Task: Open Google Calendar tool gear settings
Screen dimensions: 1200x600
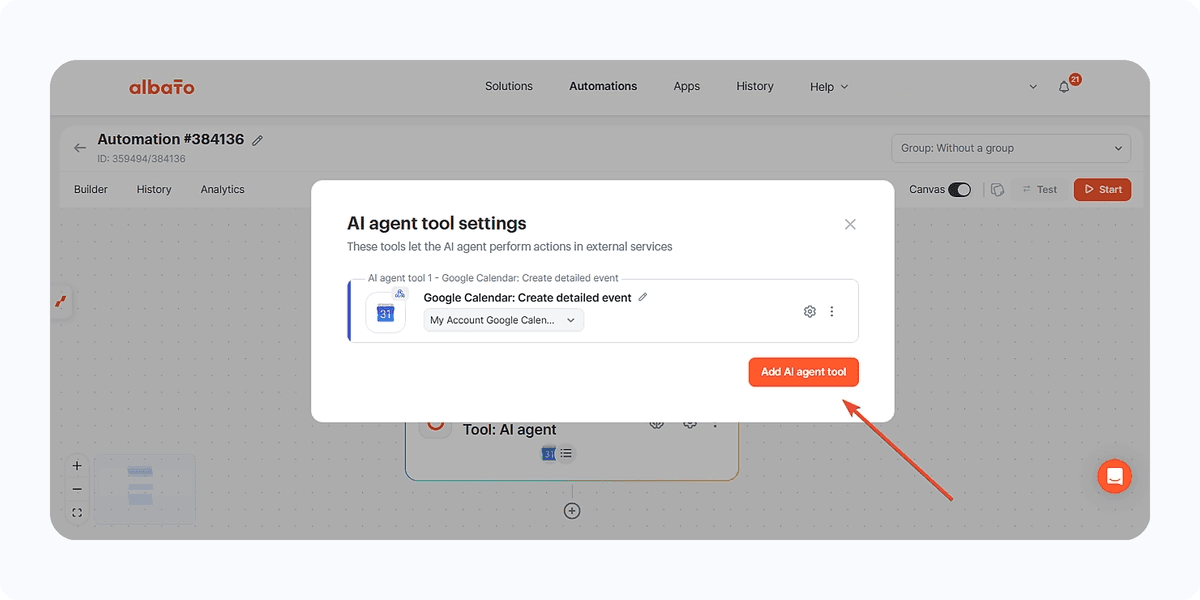Action: (x=810, y=312)
